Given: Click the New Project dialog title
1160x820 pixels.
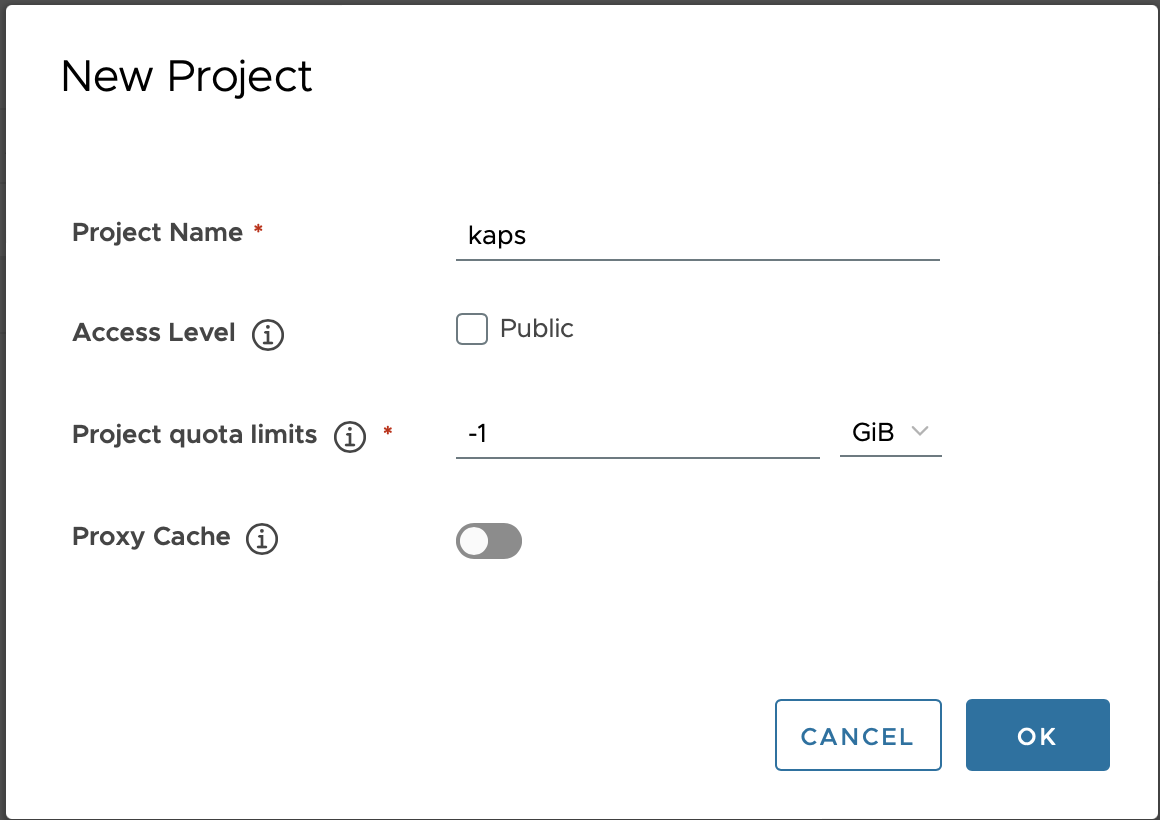Looking at the screenshot, I should coord(186,76).
